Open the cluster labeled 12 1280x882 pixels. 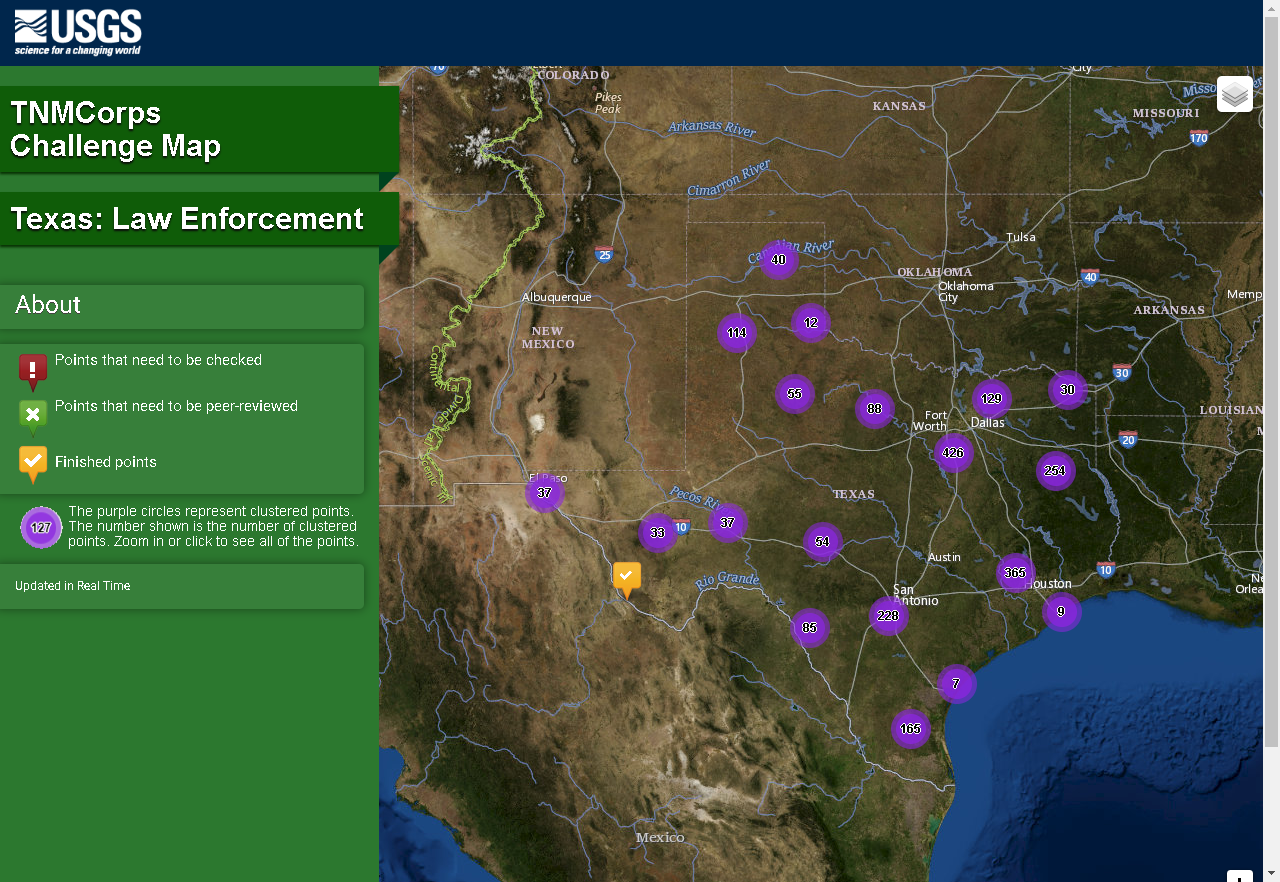811,323
